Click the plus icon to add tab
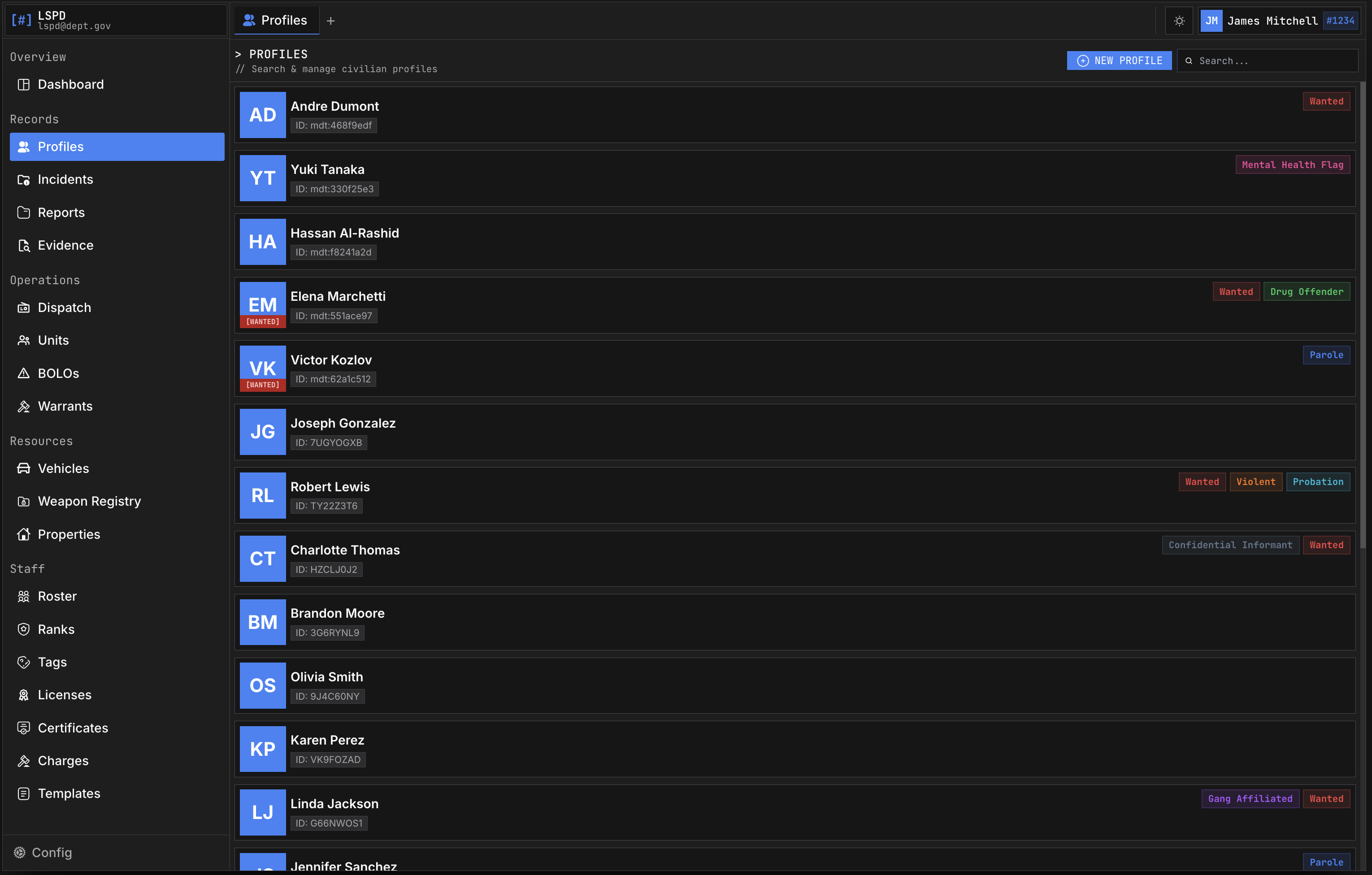This screenshot has width=1372, height=875. 330,21
